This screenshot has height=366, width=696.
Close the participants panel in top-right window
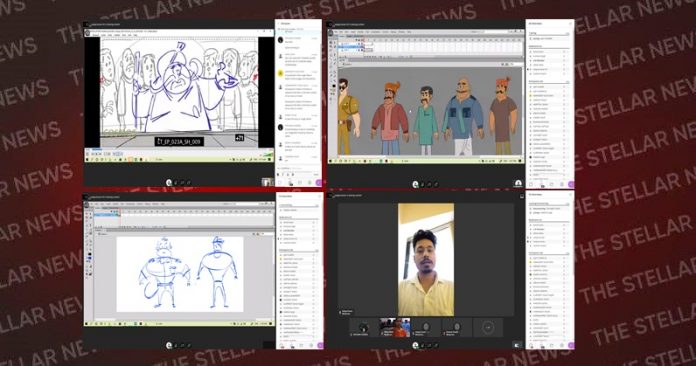(x=570, y=24)
